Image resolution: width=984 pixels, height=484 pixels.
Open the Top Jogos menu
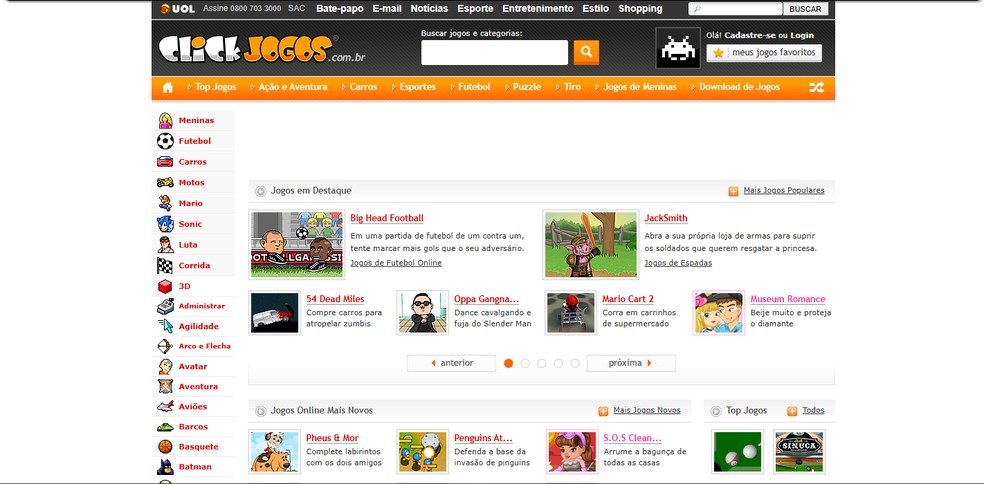coord(215,87)
